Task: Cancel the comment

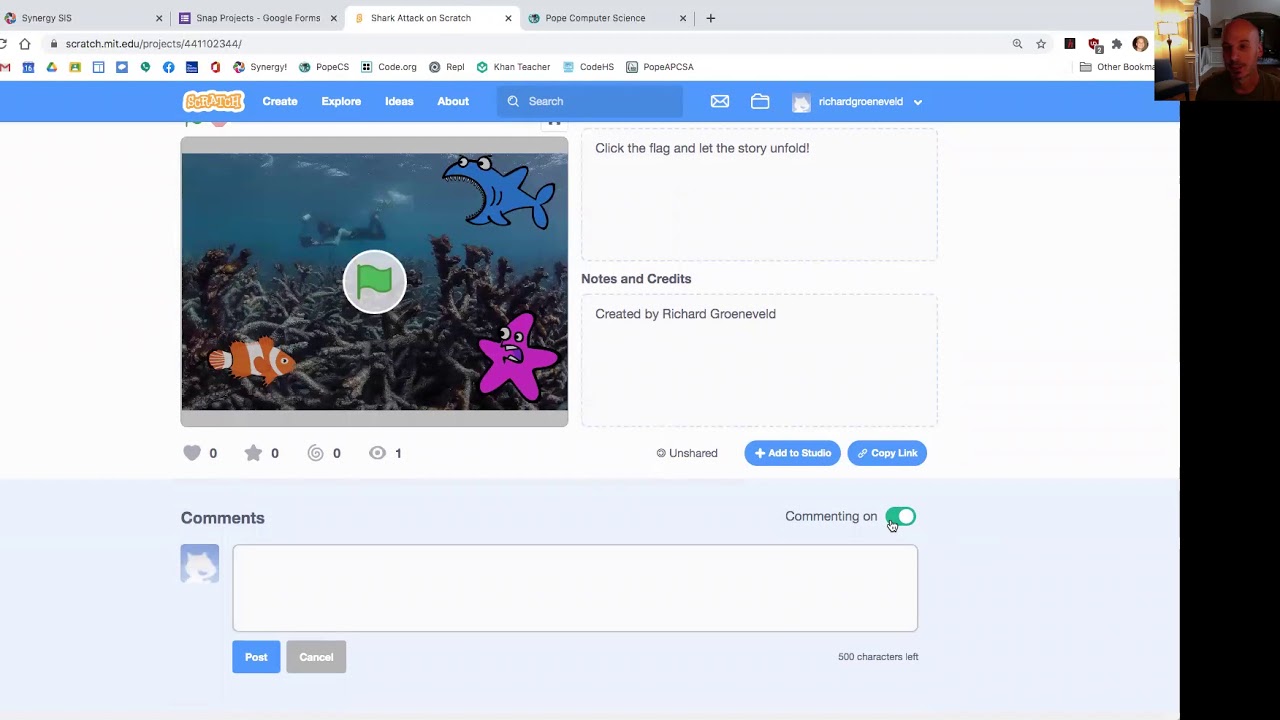Action: point(316,657)
